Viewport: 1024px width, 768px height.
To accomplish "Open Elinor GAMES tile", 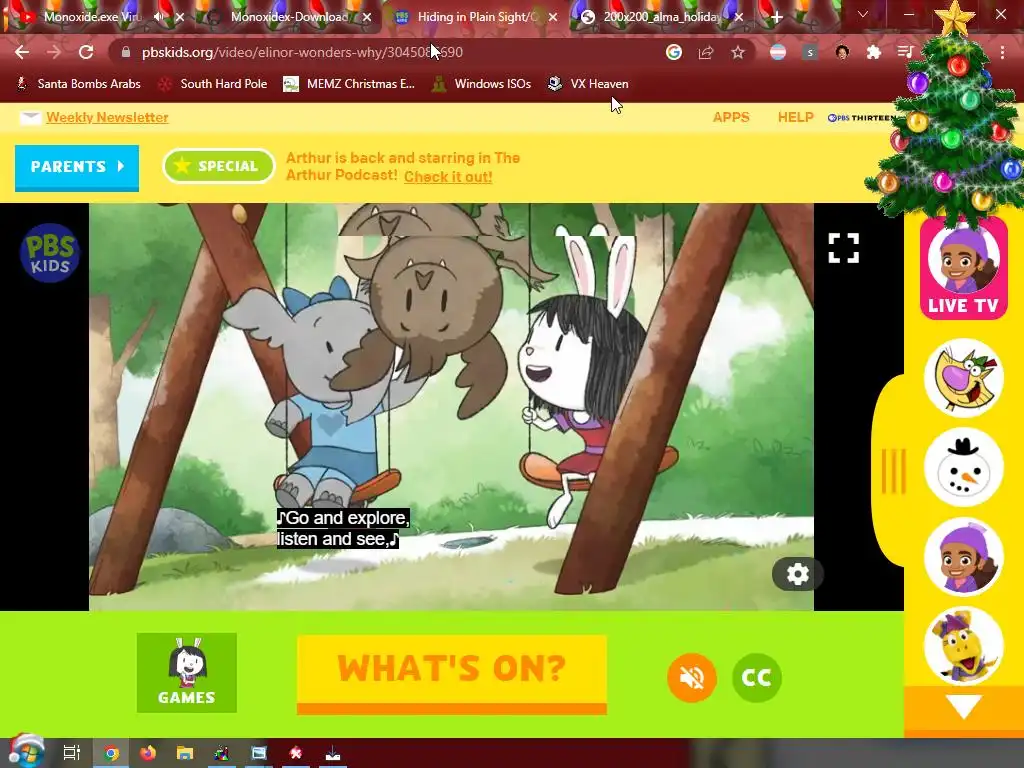I will 187,673.
